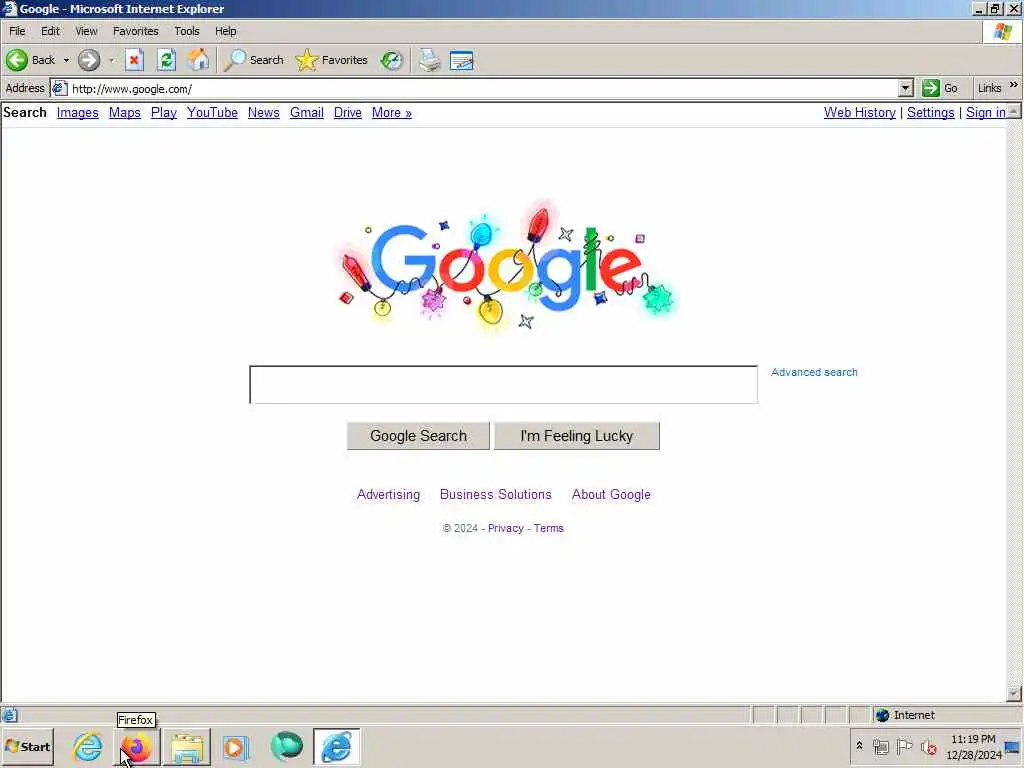1024x768 pixels.
Task: Open the Start menu
Action: pyautogui.click(x=27, y=746)
